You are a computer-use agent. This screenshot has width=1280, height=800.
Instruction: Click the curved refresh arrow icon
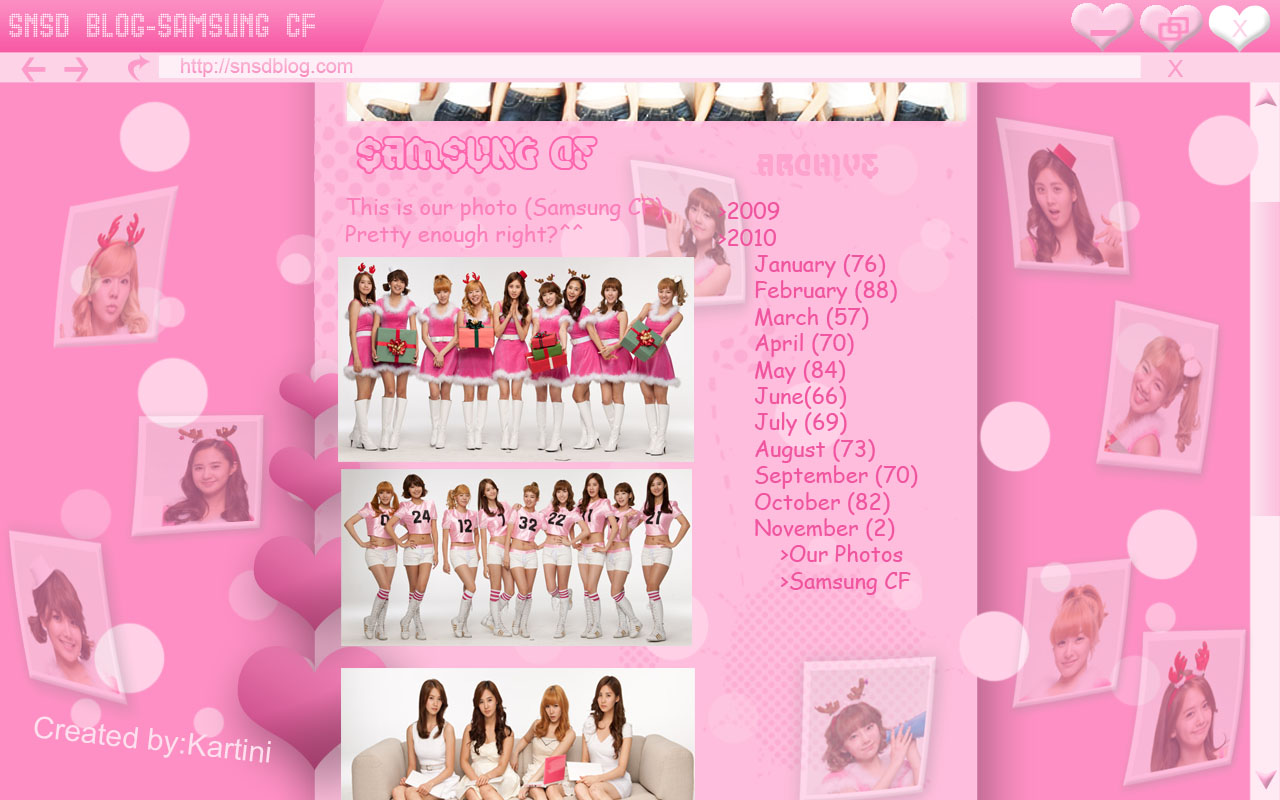138,68
